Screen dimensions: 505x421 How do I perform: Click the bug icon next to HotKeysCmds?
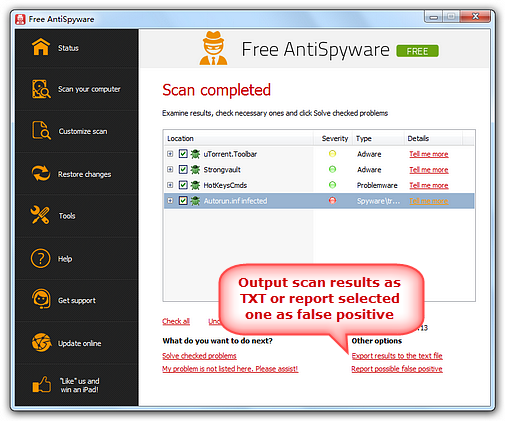pos(195,185)
